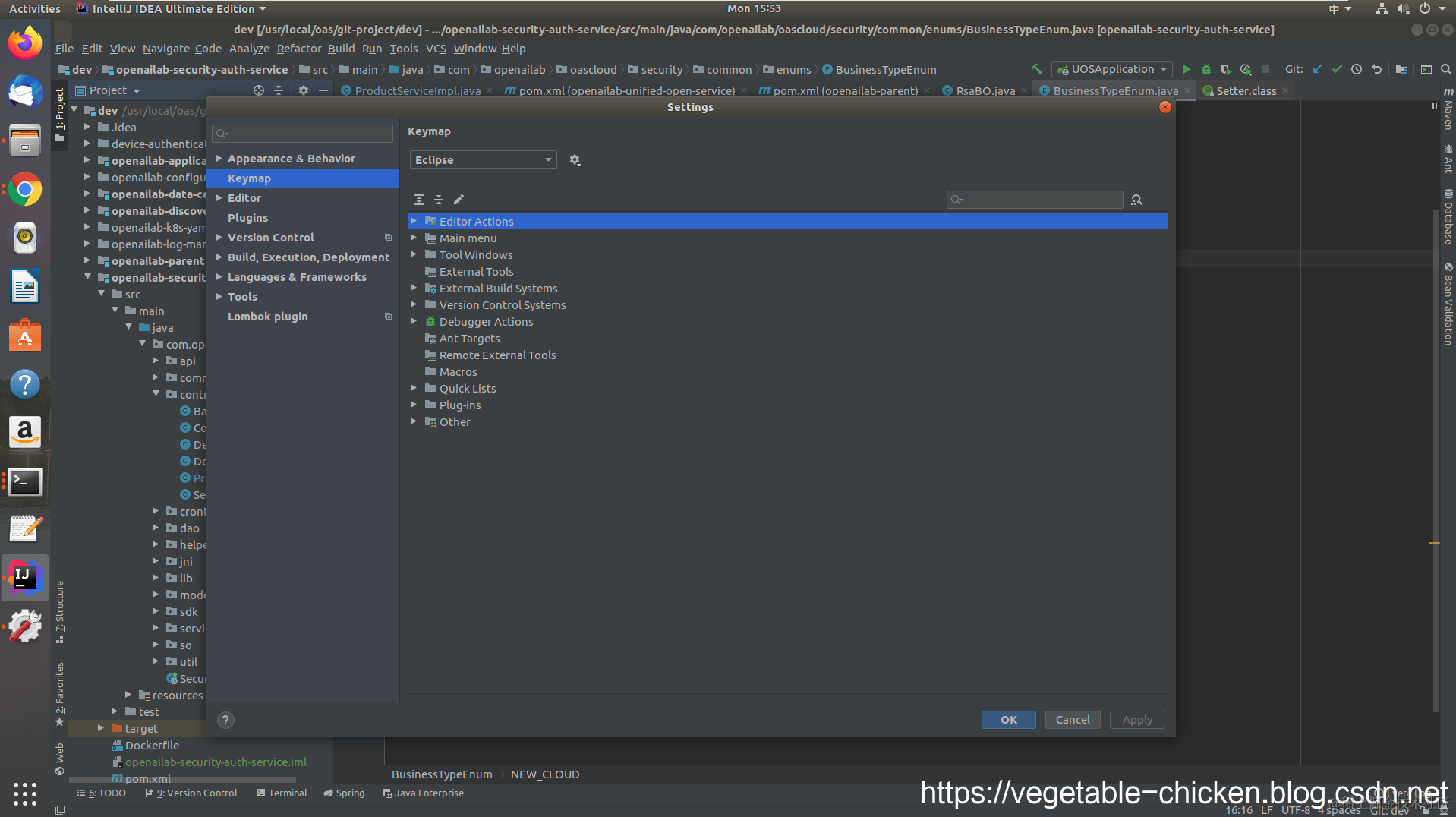Expand Main menu keymap group
The image size is (1456, 817).
[x=414, y=238]
